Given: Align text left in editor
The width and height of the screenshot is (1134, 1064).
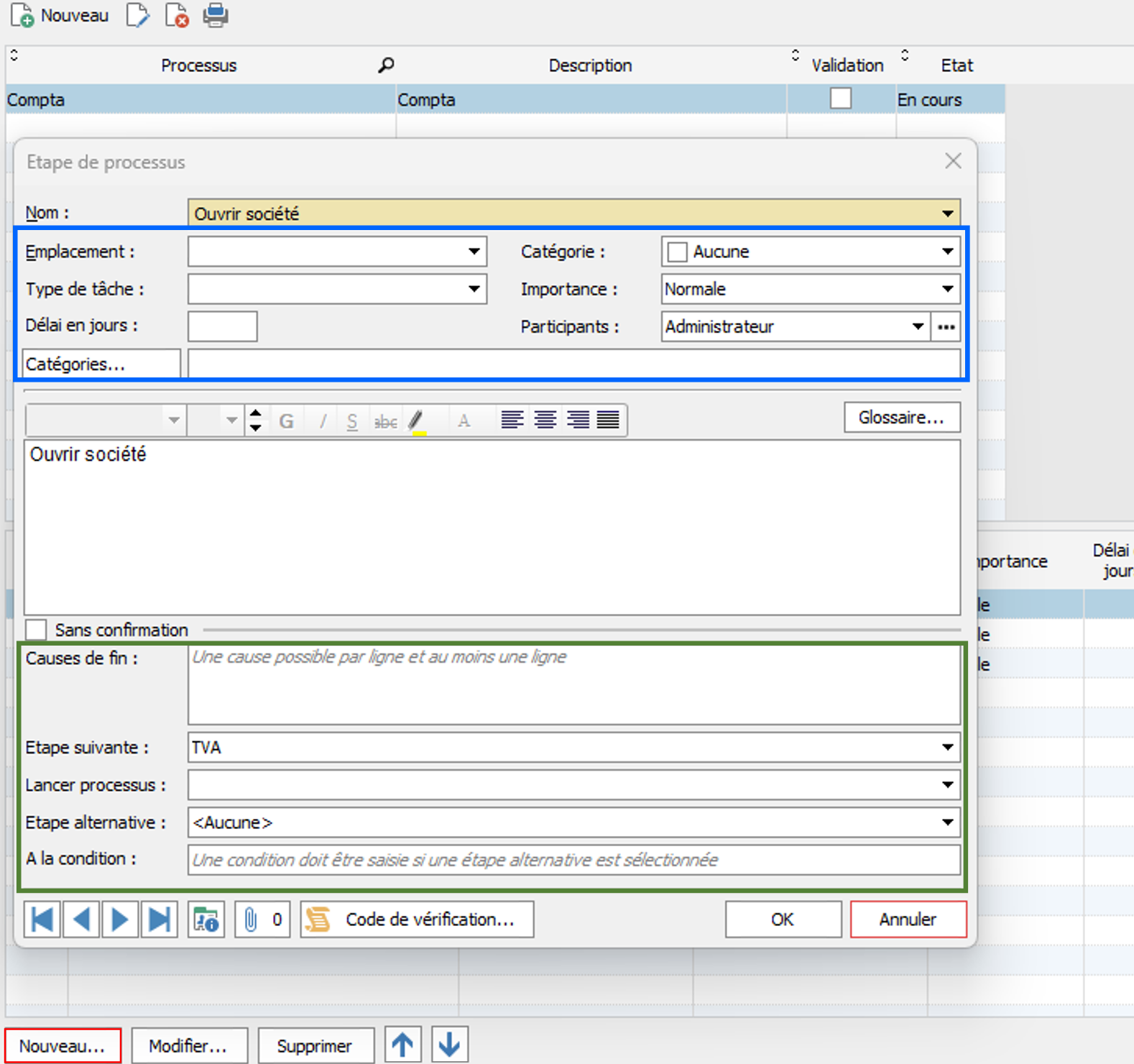Looking at the screenshot, I should (512, 420).
